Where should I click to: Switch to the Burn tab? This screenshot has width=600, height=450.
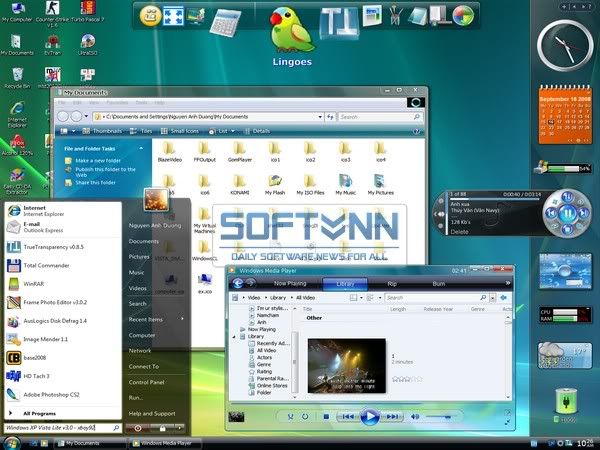point(439,284)
